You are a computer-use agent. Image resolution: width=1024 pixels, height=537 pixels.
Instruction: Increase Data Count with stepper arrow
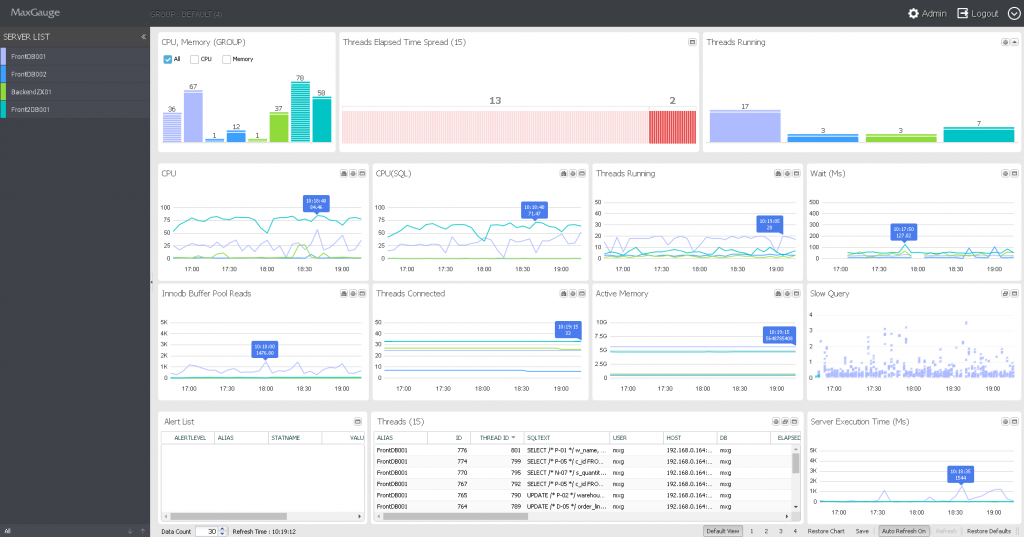pos(222,529)
